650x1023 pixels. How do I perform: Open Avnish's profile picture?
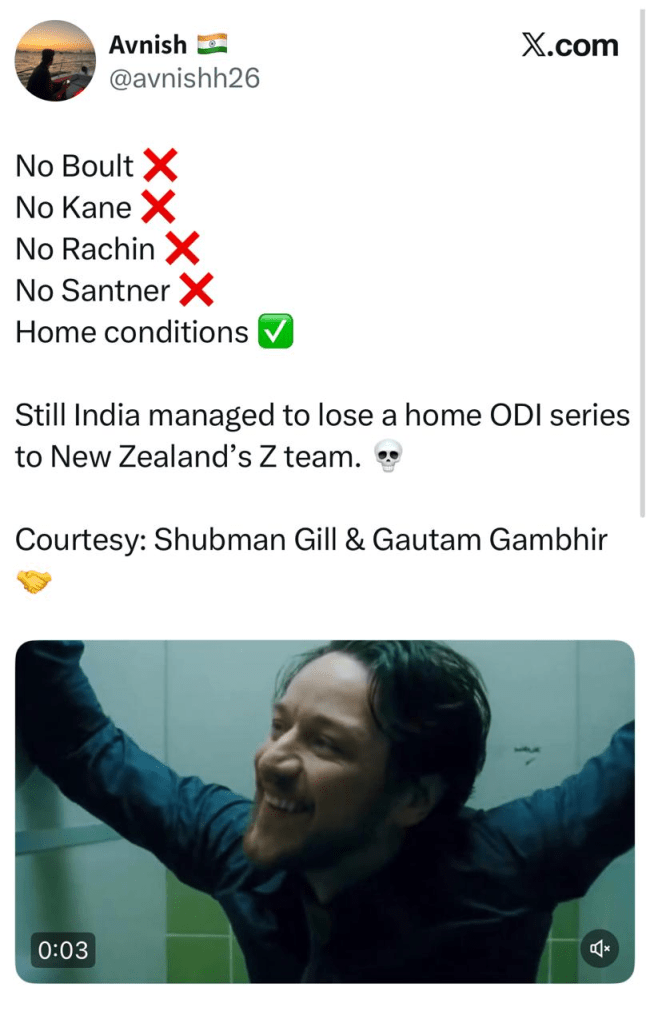point(55,61)
